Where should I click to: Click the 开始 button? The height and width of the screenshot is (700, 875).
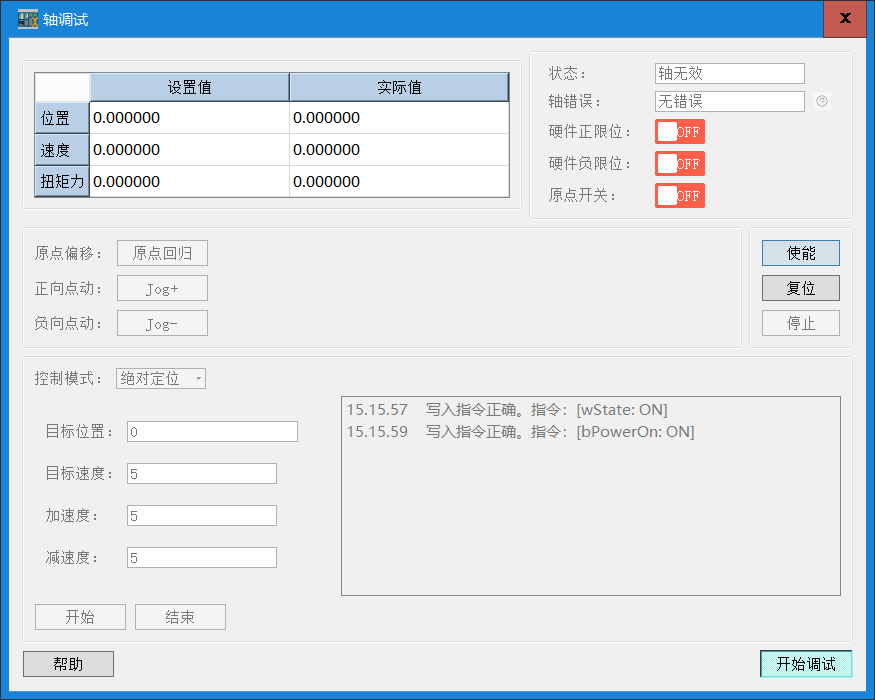(80, 616)
